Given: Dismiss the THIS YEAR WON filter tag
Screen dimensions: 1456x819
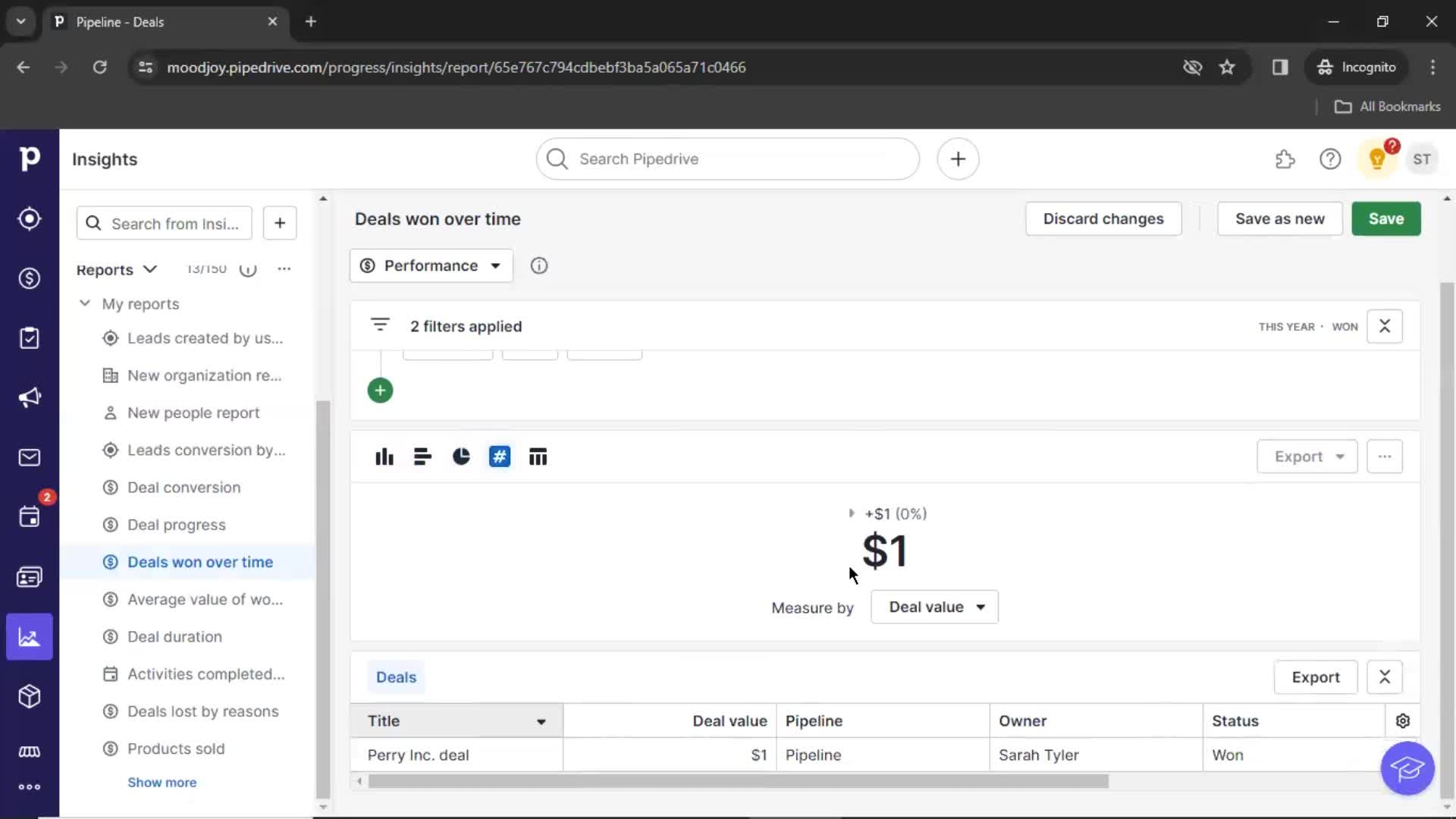Looking at the screenshot, I should (x=1385, y=326).
